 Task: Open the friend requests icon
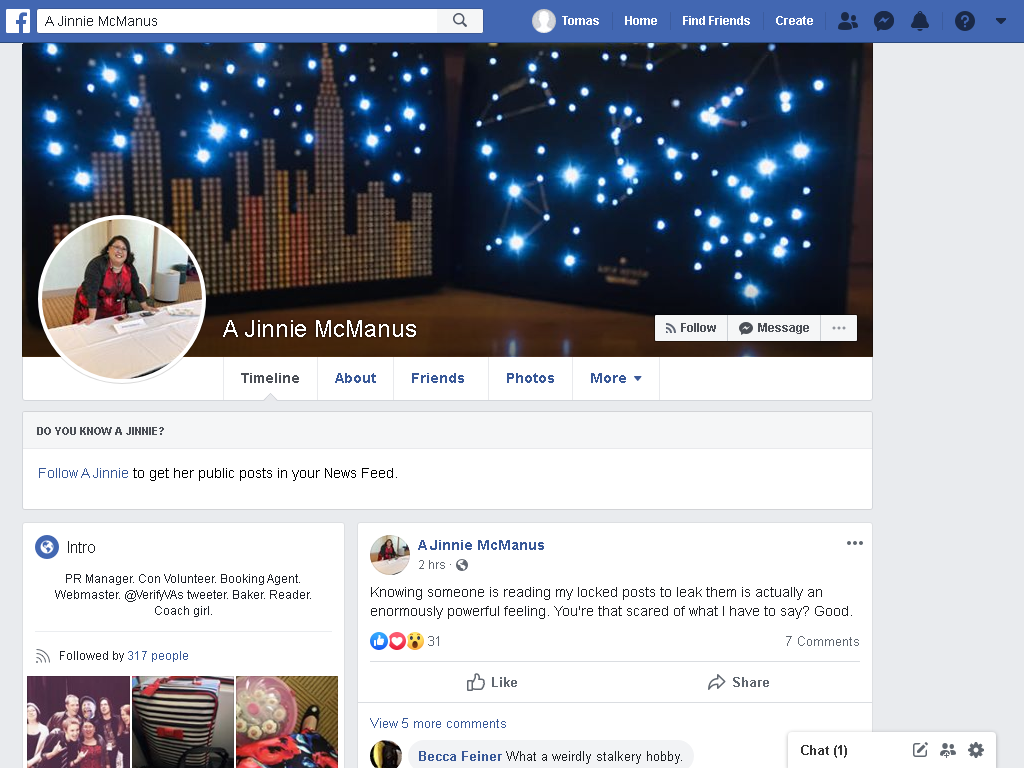coord(848,21)
